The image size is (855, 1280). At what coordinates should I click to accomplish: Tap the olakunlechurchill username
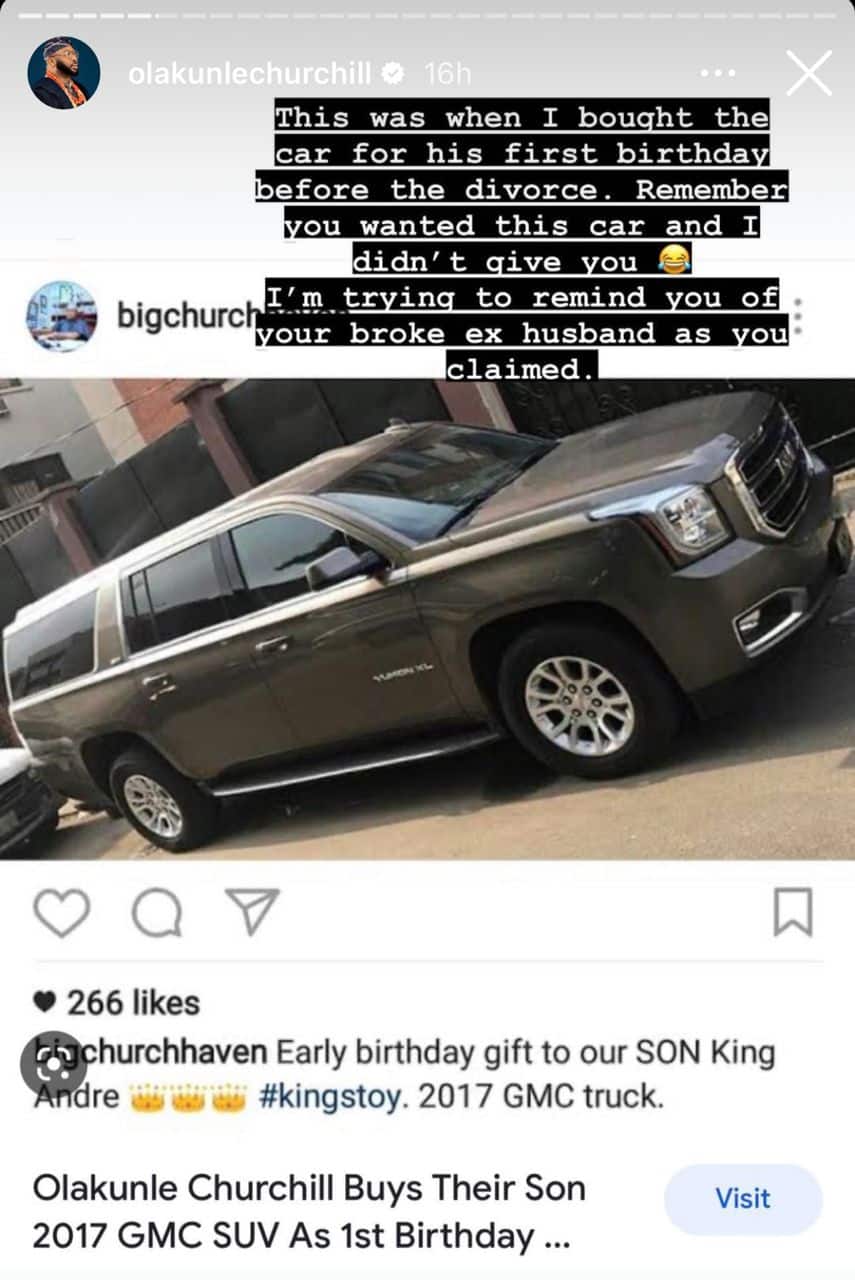250,73
